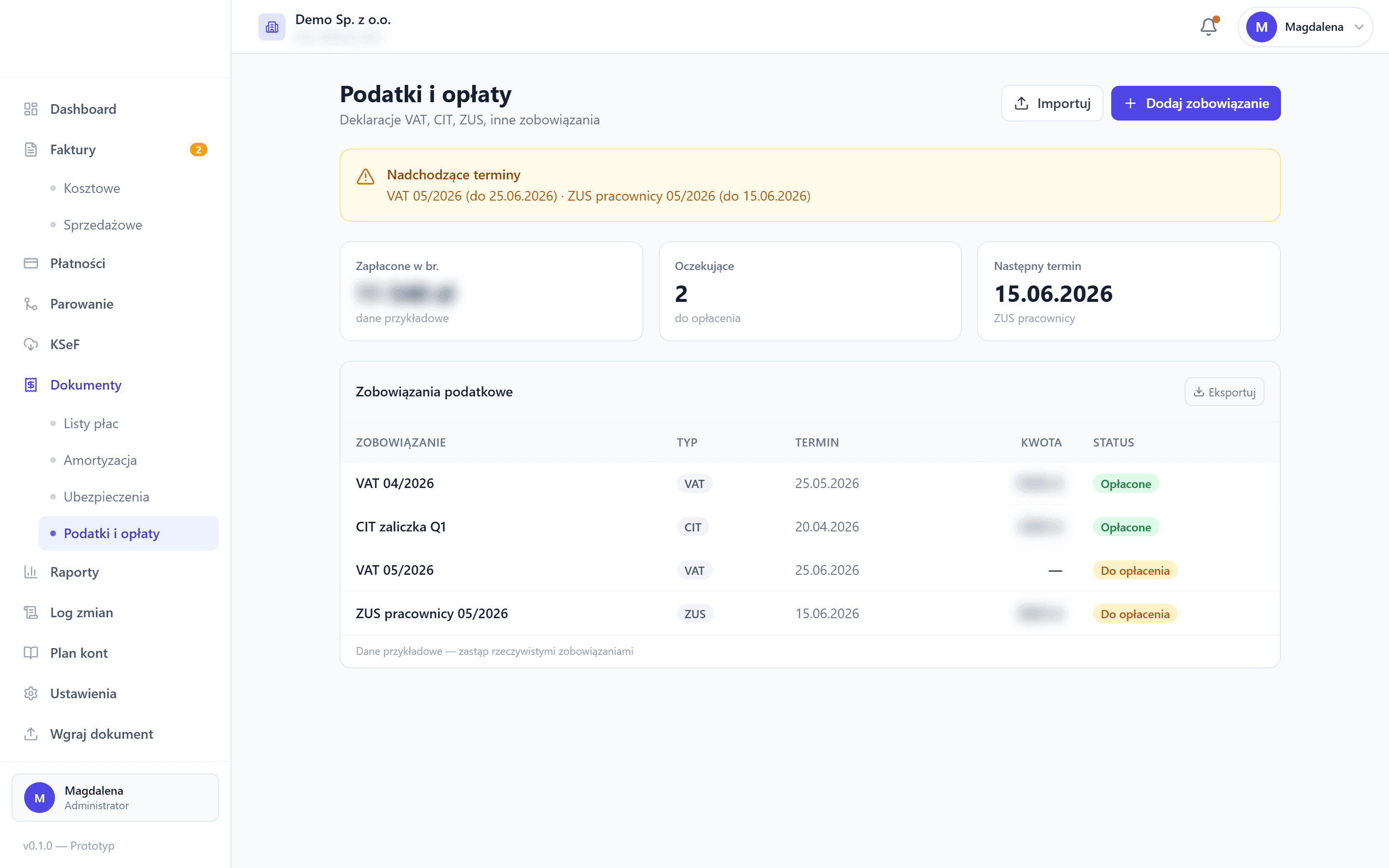Open Kosztowe invoices submenu item
This screenshot has width=1389, height=868.
point(92,188)
